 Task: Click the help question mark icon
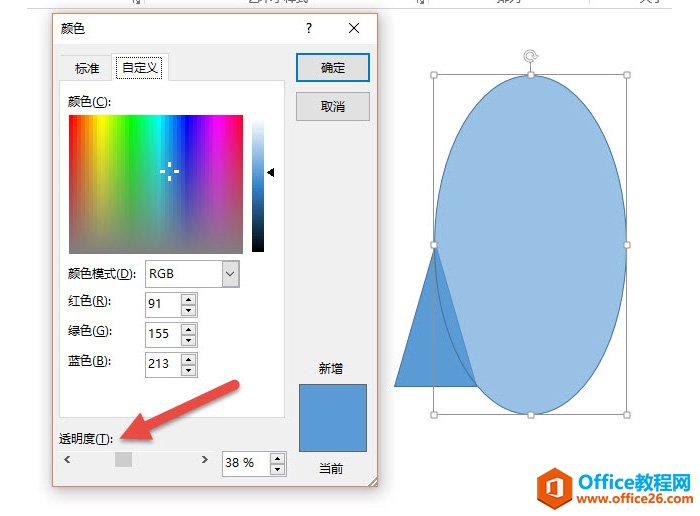[309, 29]
